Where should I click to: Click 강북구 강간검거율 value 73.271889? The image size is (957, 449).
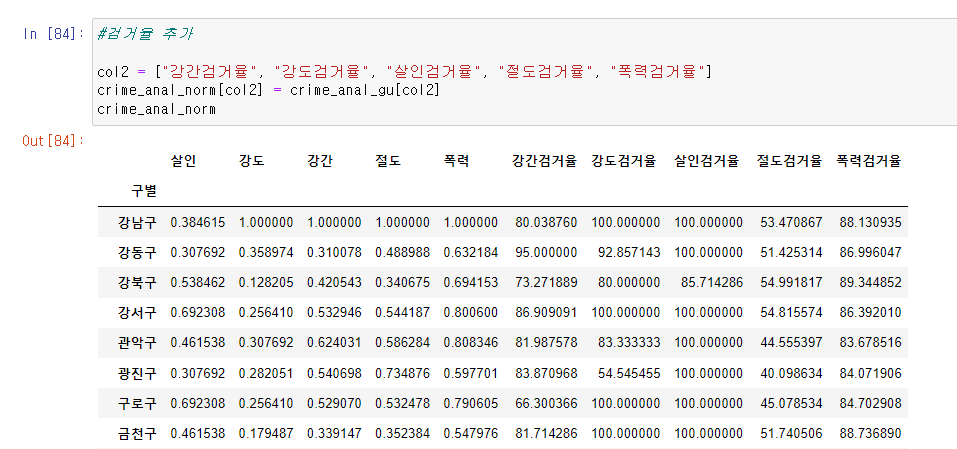[x=546, y=282]
